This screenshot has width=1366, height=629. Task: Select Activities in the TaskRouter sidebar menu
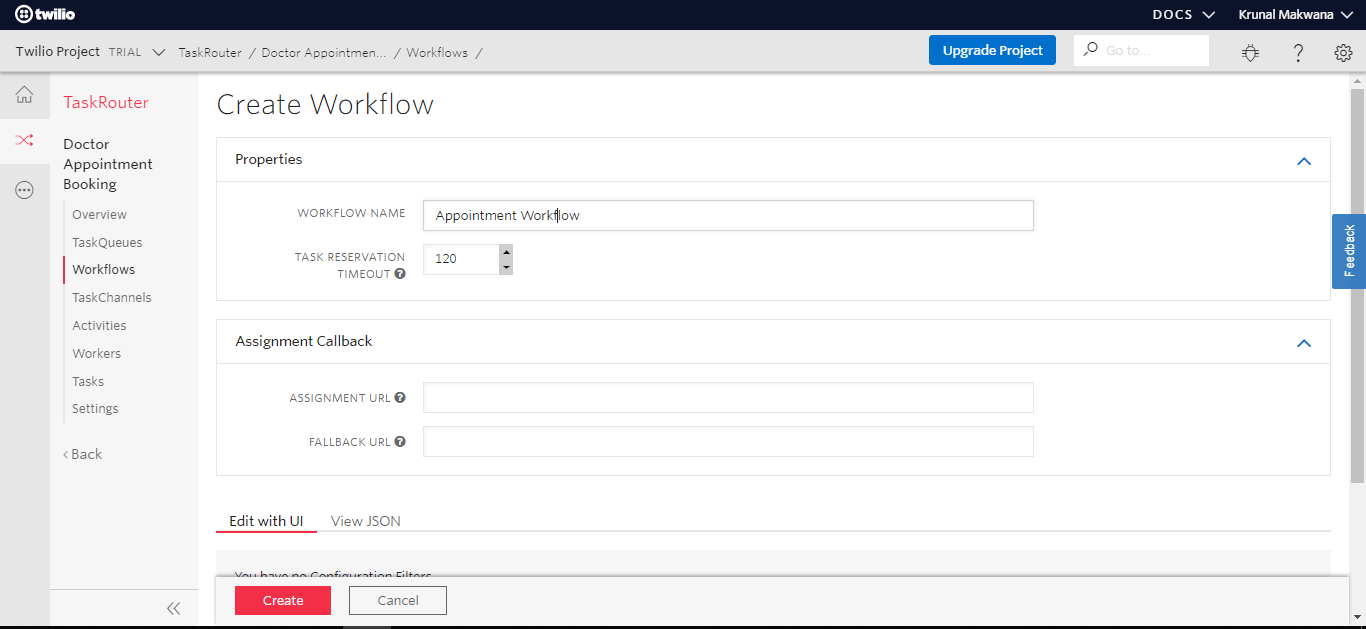tap(99, 325)
